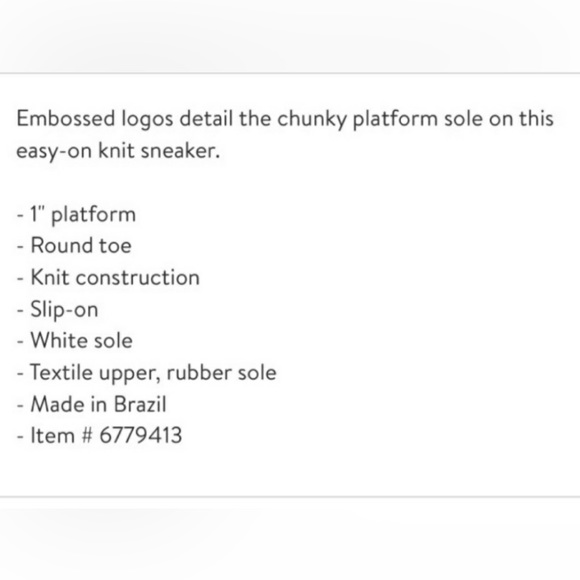Select the "easy-on knit sneaker." line

pos(118,151)
